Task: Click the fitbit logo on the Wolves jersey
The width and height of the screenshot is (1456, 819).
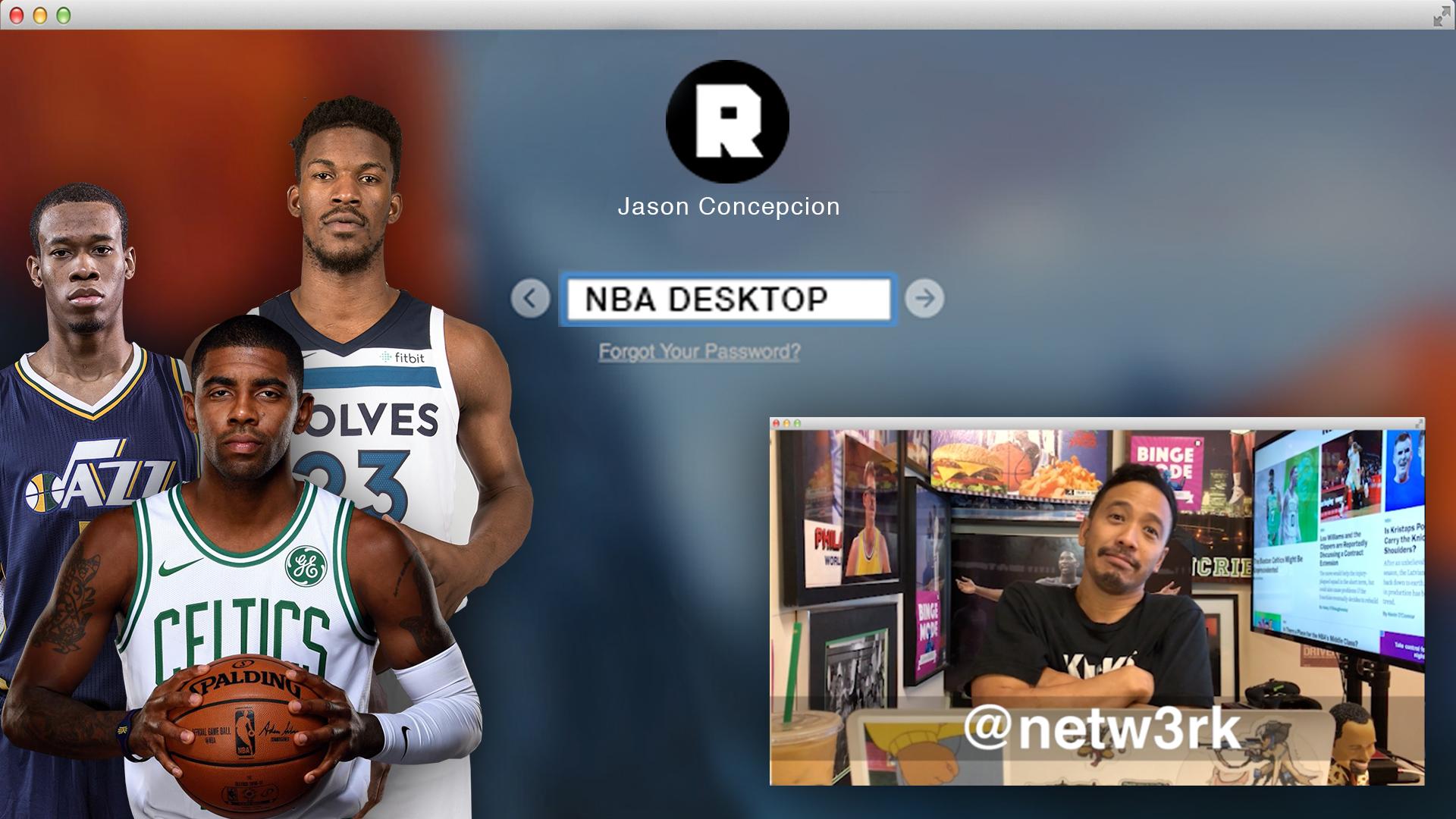Action: 402,357
